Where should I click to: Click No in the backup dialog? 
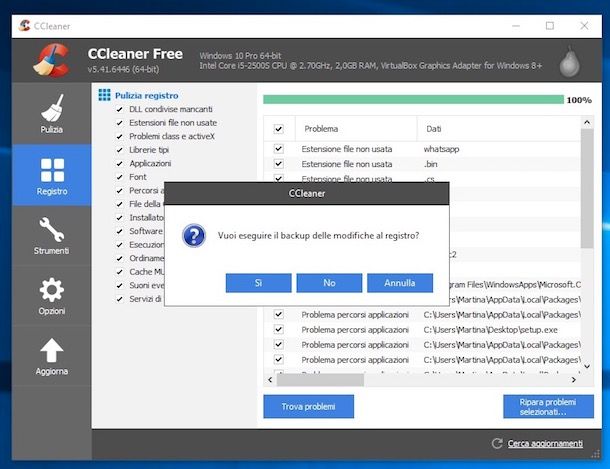(x=329, y=283)
